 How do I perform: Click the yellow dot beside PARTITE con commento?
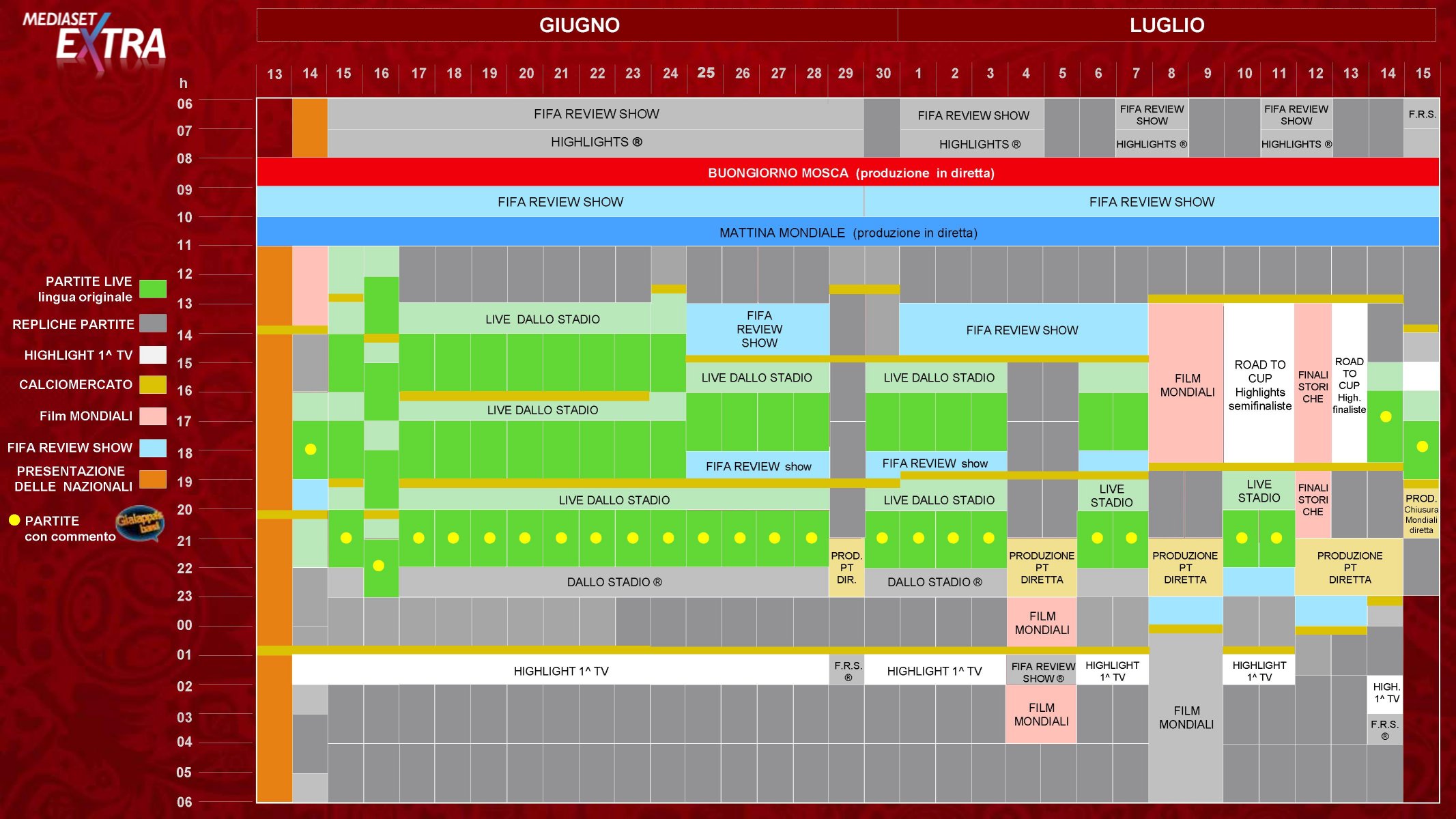(14, 520)
